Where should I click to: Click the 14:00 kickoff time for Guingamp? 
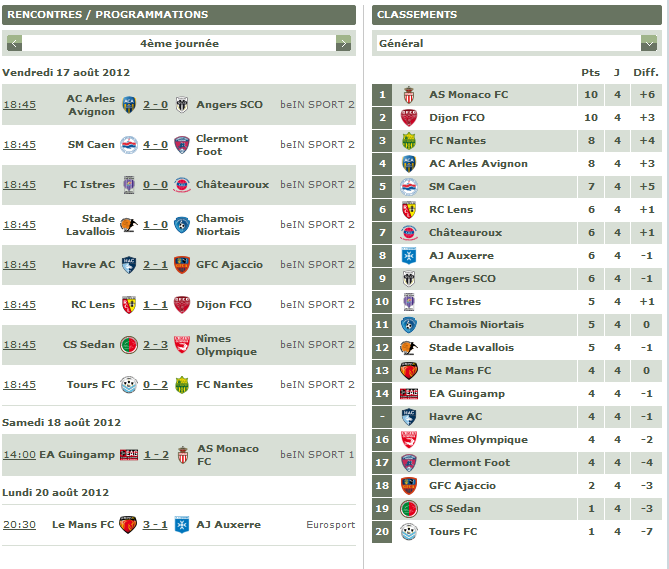(x=20, y=455)
